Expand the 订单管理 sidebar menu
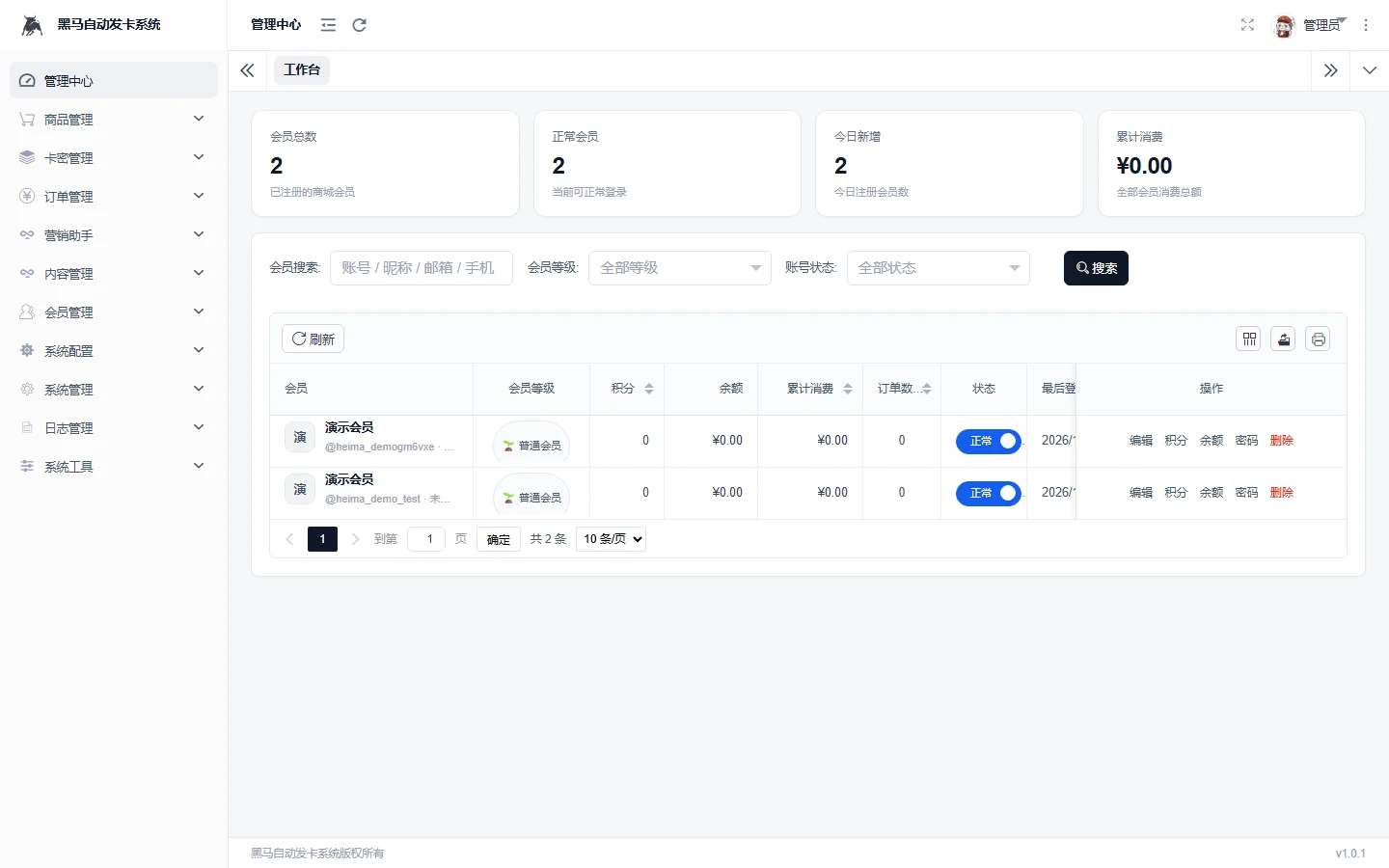1389x868 pixels. (114, 197)
